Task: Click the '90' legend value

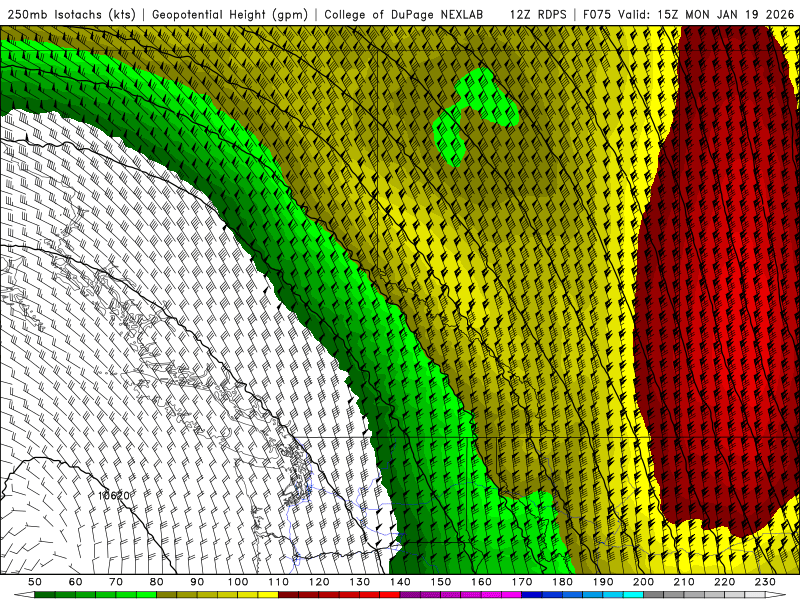Action: click(x=197, y=582)
